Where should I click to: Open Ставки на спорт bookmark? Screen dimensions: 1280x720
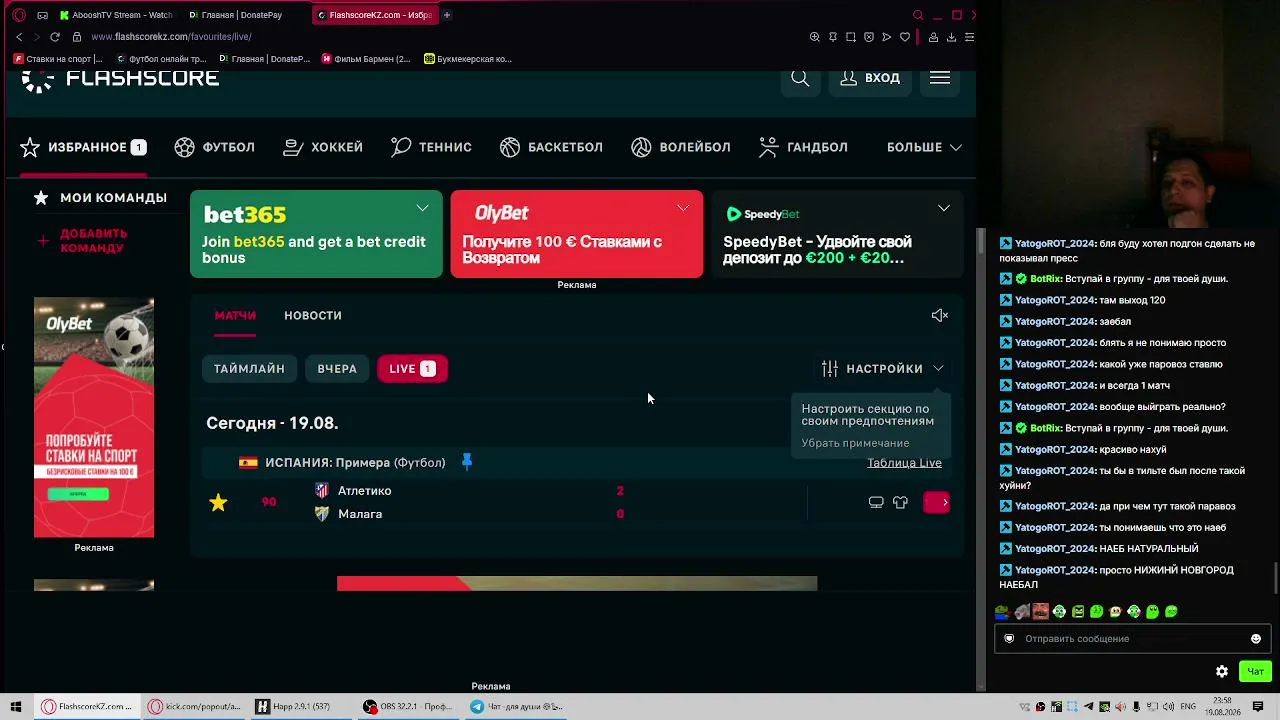pos(58,59)
